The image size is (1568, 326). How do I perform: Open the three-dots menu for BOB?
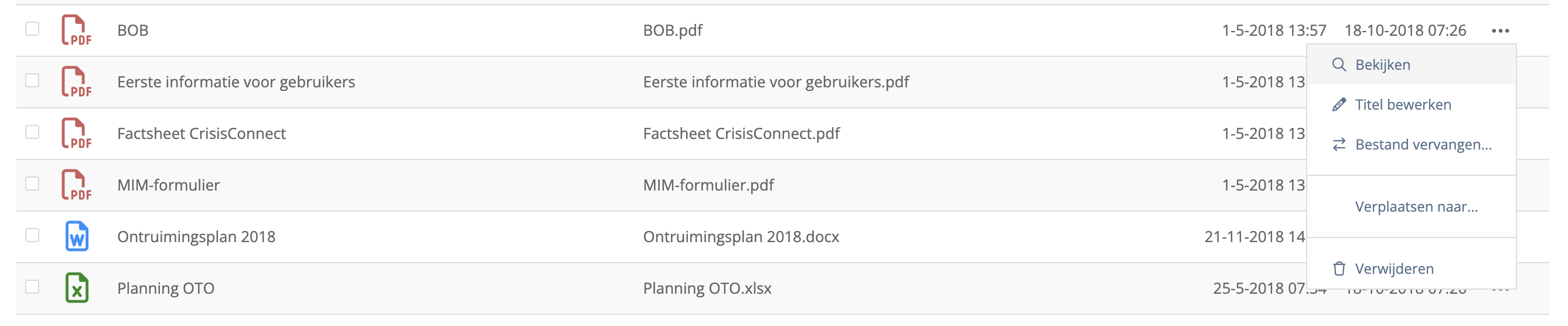(x=1501, y=30)
